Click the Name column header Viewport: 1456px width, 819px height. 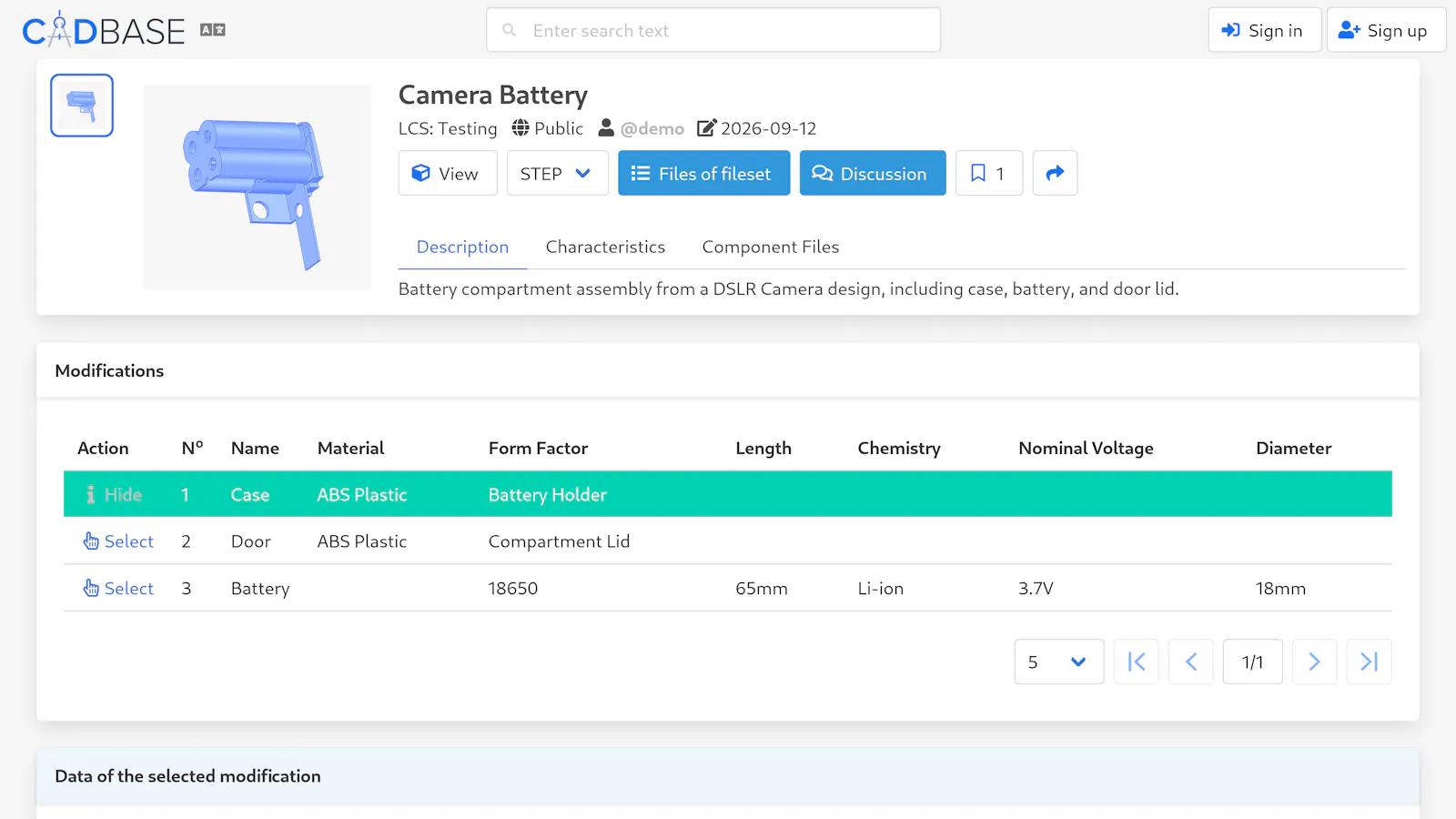click(255, 448)
